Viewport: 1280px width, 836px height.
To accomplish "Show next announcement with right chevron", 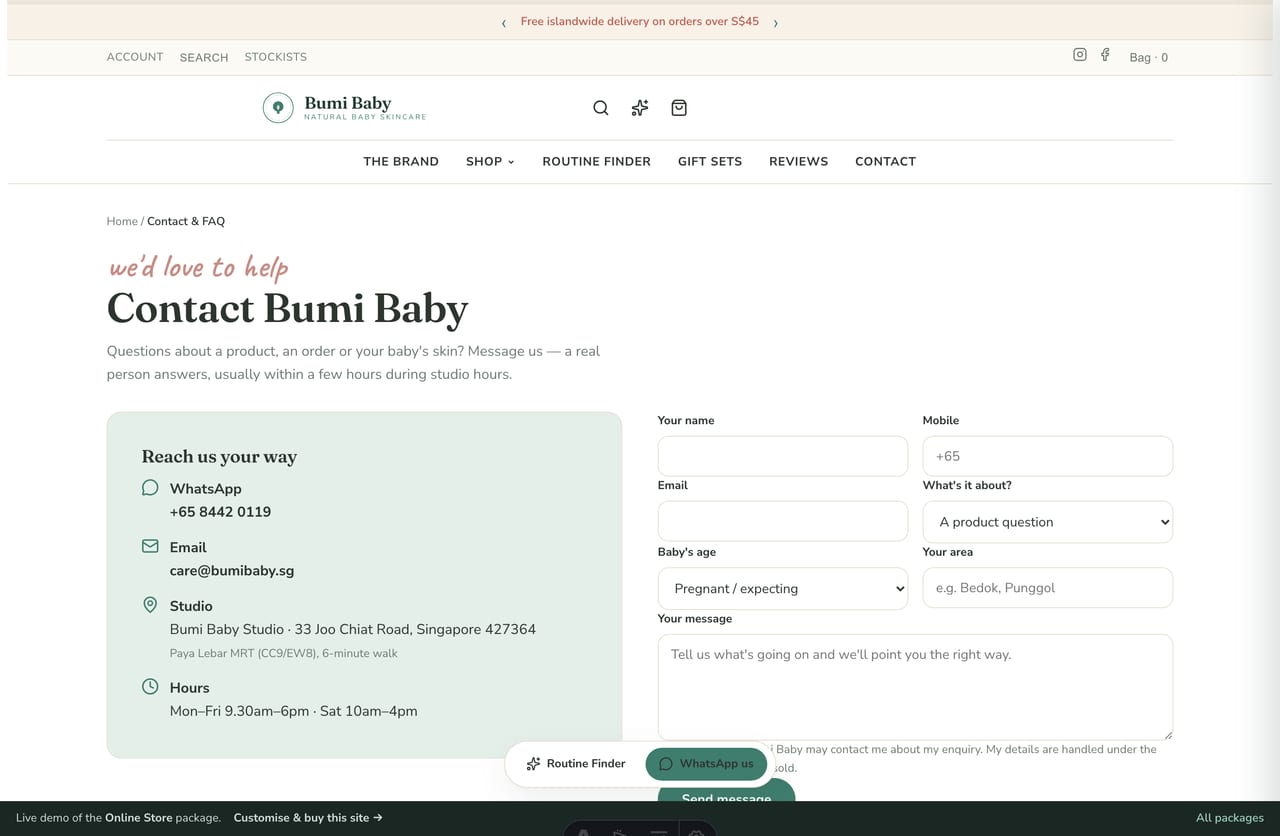I will [775, 22].
